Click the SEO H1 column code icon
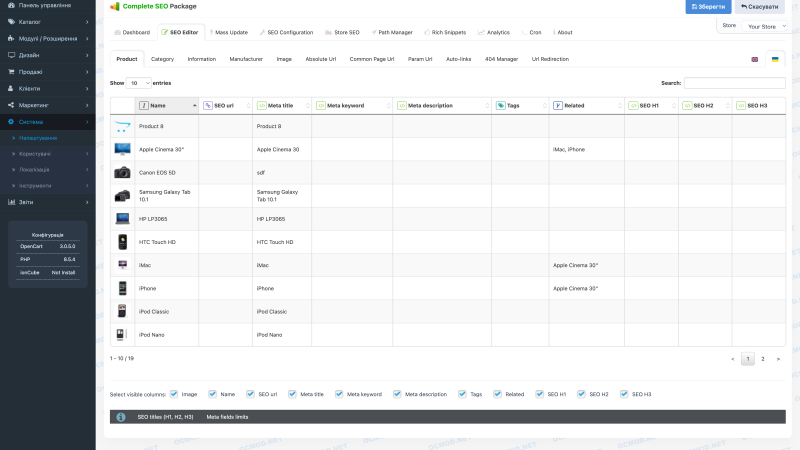Screen dimensions: 800x450 coord(633,106)
